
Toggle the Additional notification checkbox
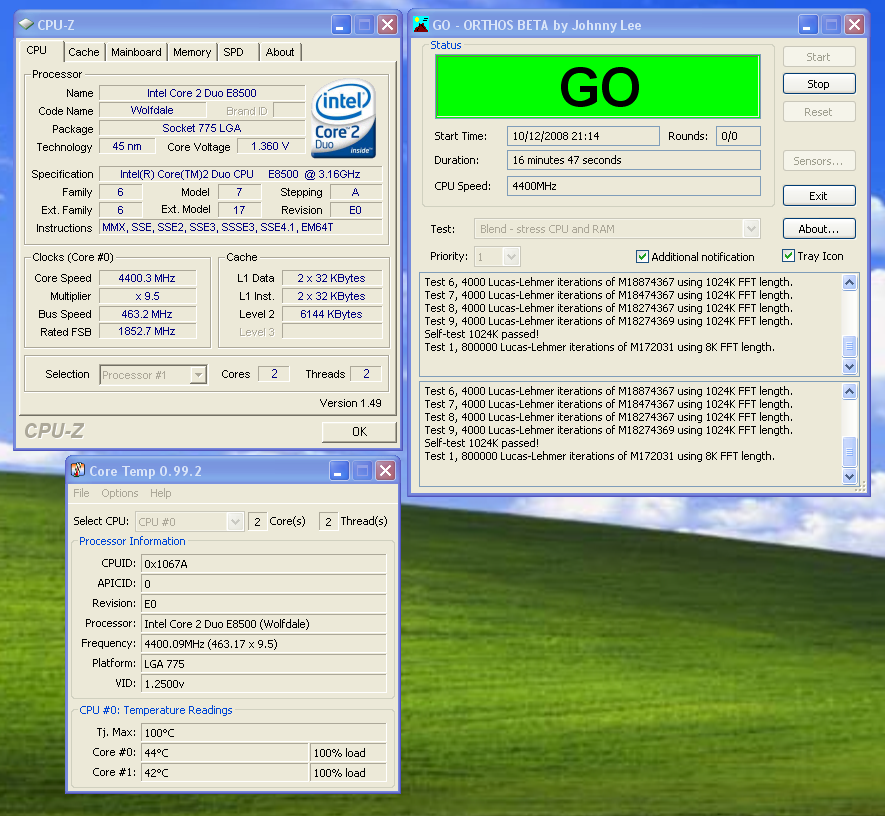[642, 257]
